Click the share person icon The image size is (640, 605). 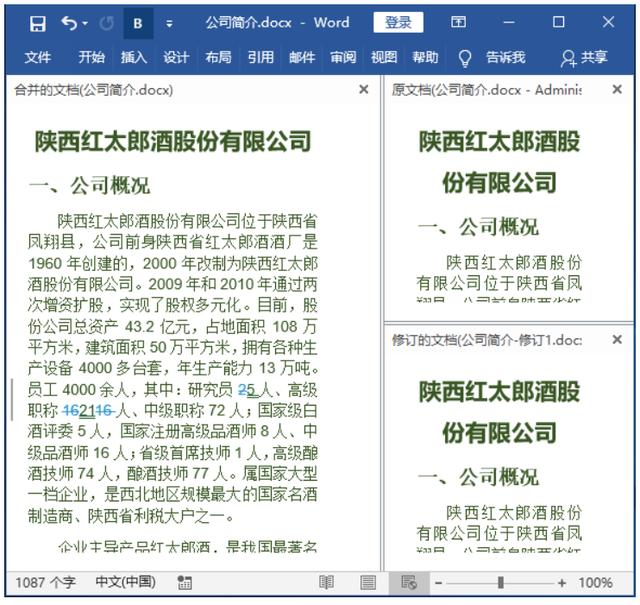[x=568, y=58]
